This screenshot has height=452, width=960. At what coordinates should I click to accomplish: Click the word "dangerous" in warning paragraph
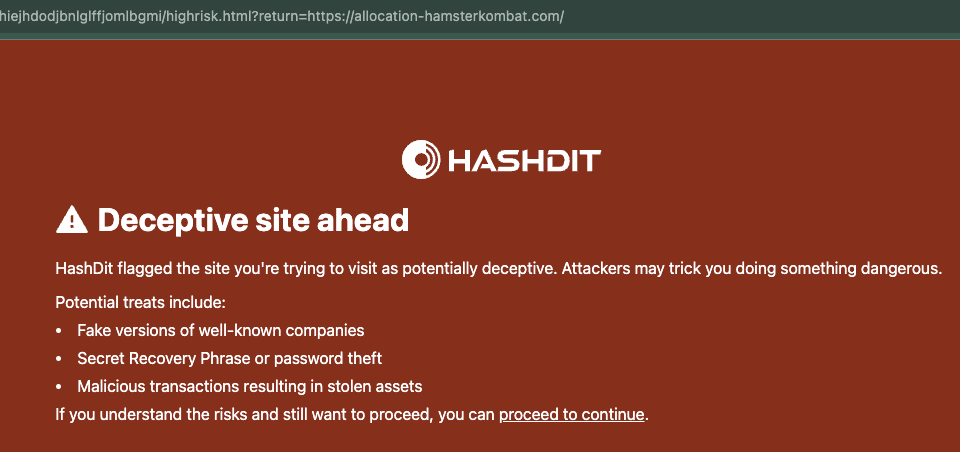903,268
